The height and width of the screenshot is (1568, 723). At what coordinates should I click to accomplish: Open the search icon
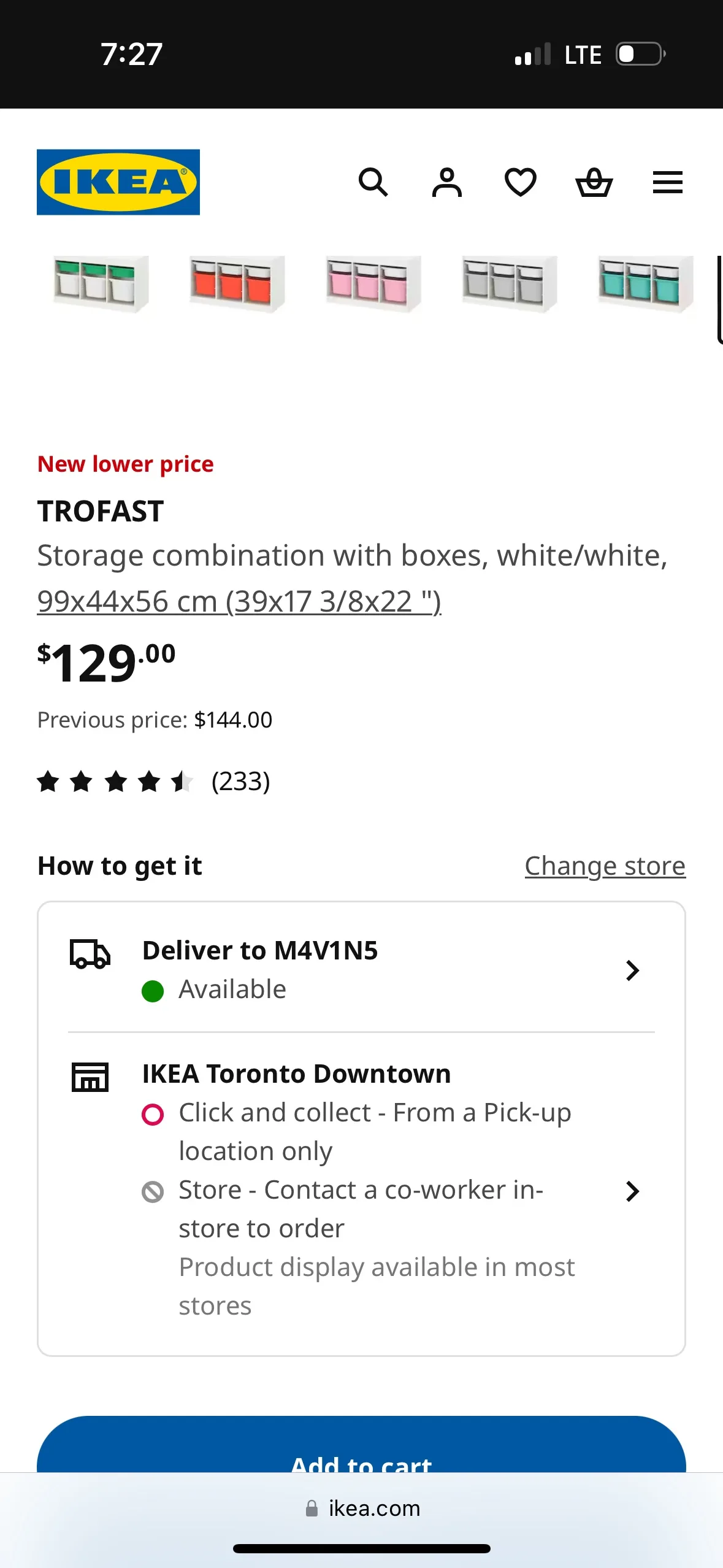coord(373,182)
